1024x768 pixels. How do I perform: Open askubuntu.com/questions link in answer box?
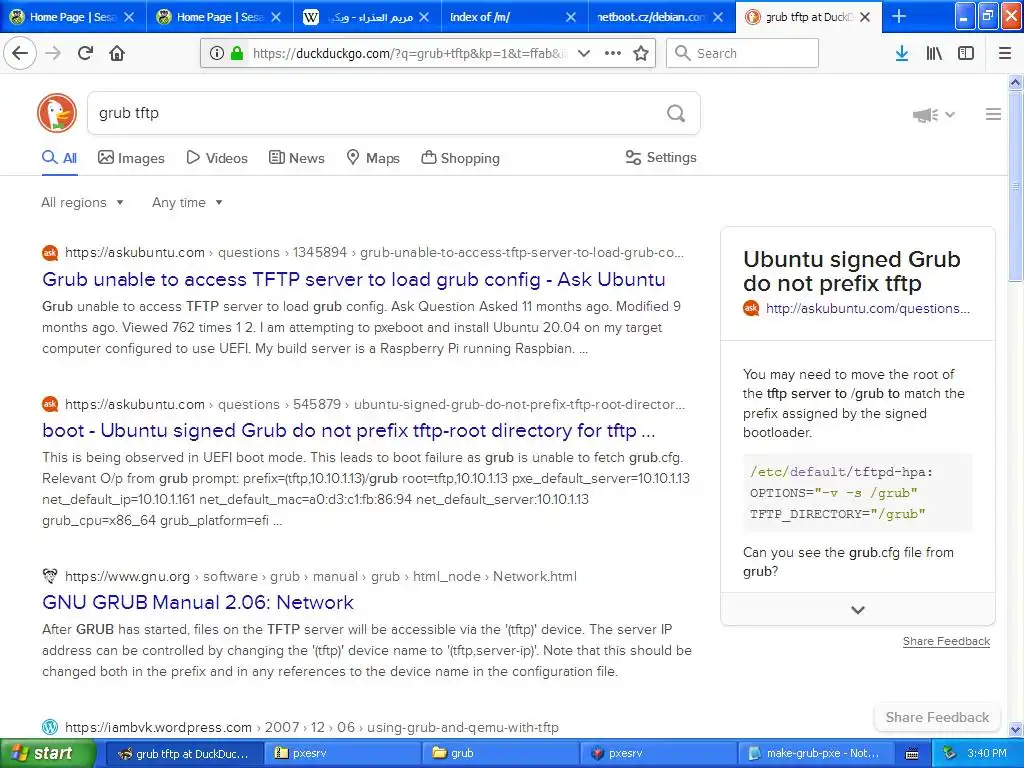point(867,308)
